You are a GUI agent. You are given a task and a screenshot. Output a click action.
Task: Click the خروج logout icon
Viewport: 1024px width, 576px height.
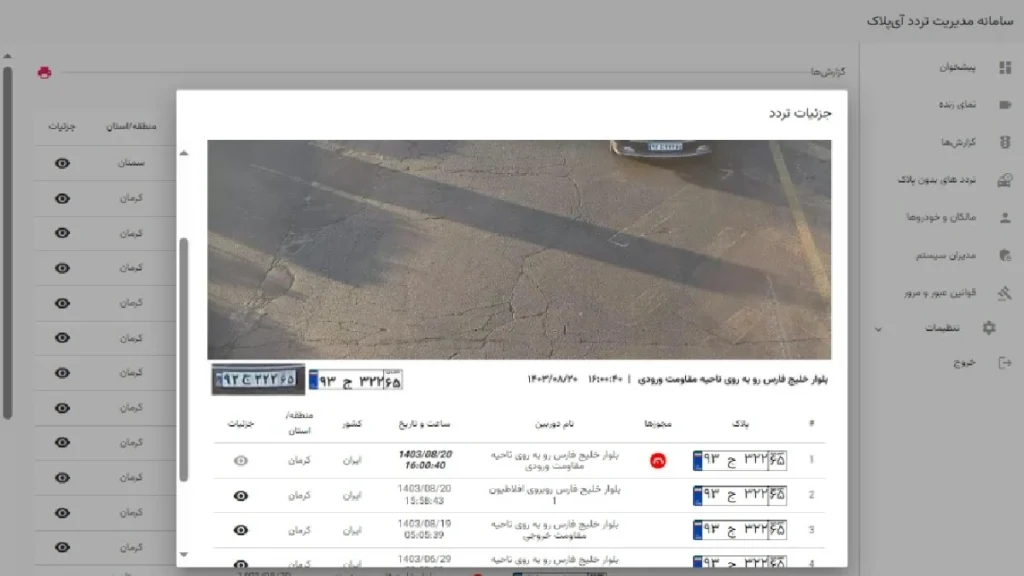point(1004,362)
